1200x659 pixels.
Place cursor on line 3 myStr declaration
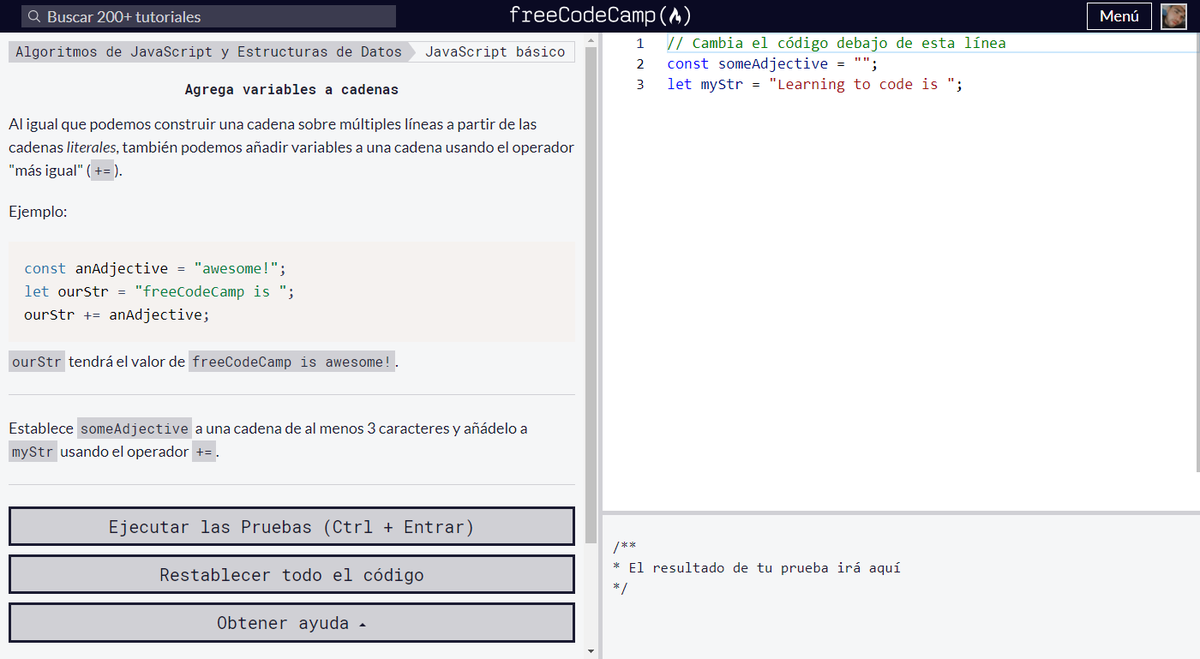tap(815, 84)
